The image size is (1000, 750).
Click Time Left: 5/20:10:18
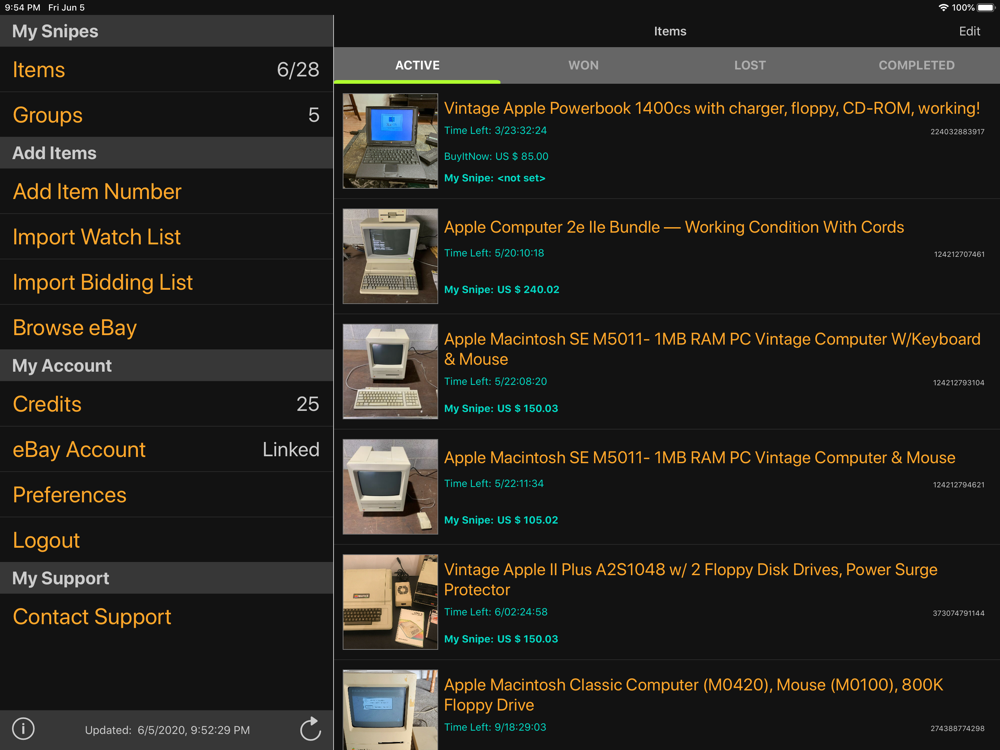click(494, 253)
